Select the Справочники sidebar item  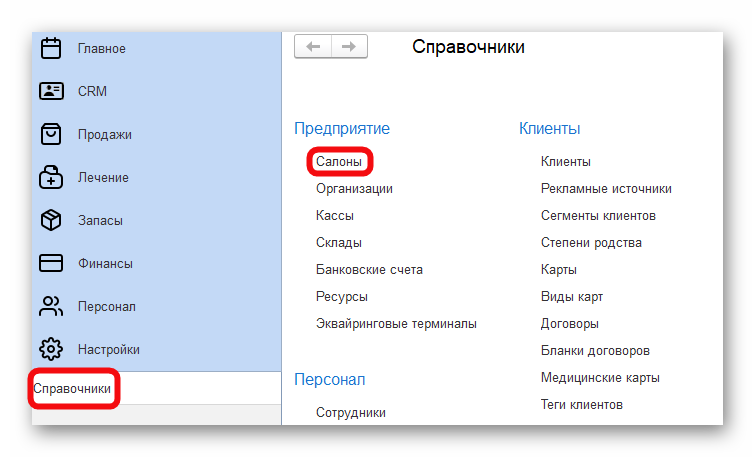point(72,389)
